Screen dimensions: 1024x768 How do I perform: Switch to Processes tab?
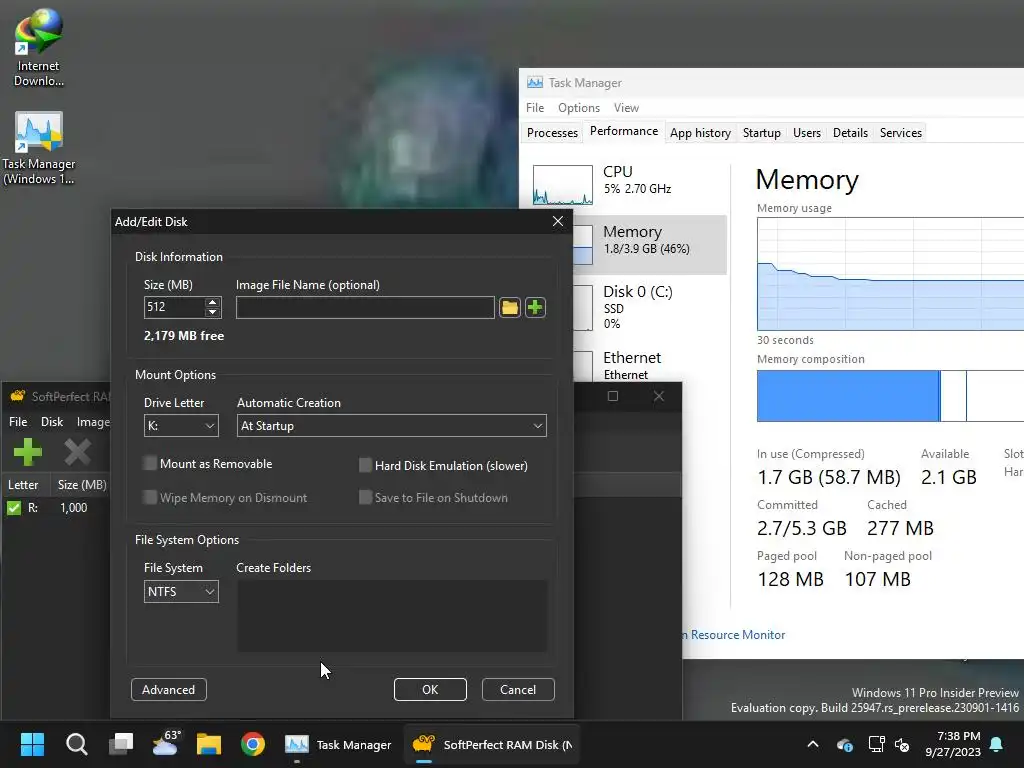(x=552, y=133)
